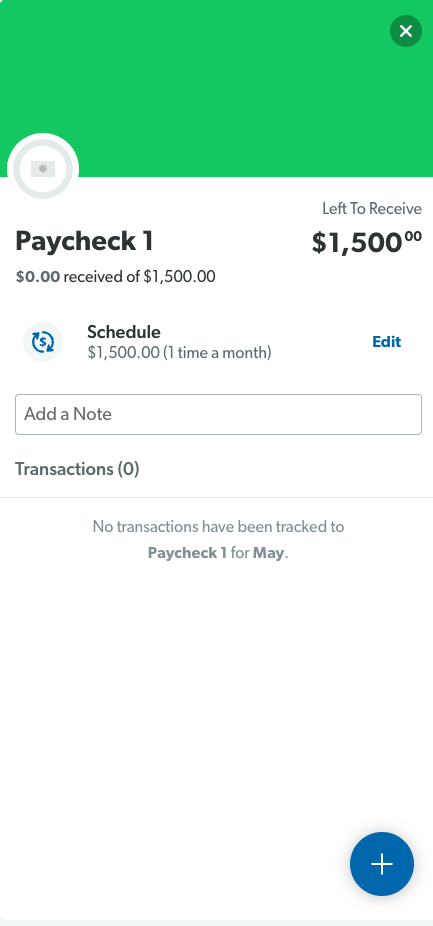Click the received of $1,500.00 text

tap(139, 276)
